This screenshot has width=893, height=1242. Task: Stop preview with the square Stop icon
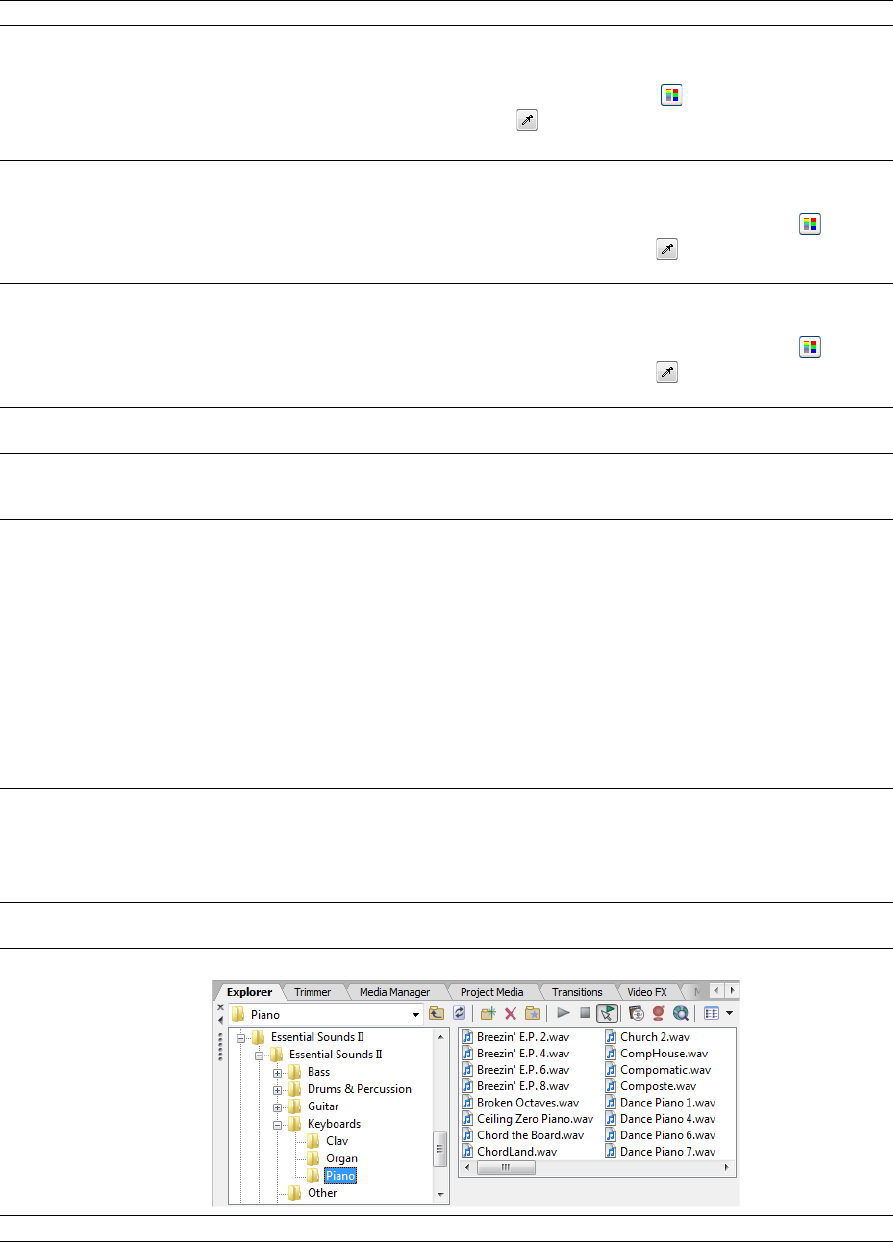point(585,1013)
